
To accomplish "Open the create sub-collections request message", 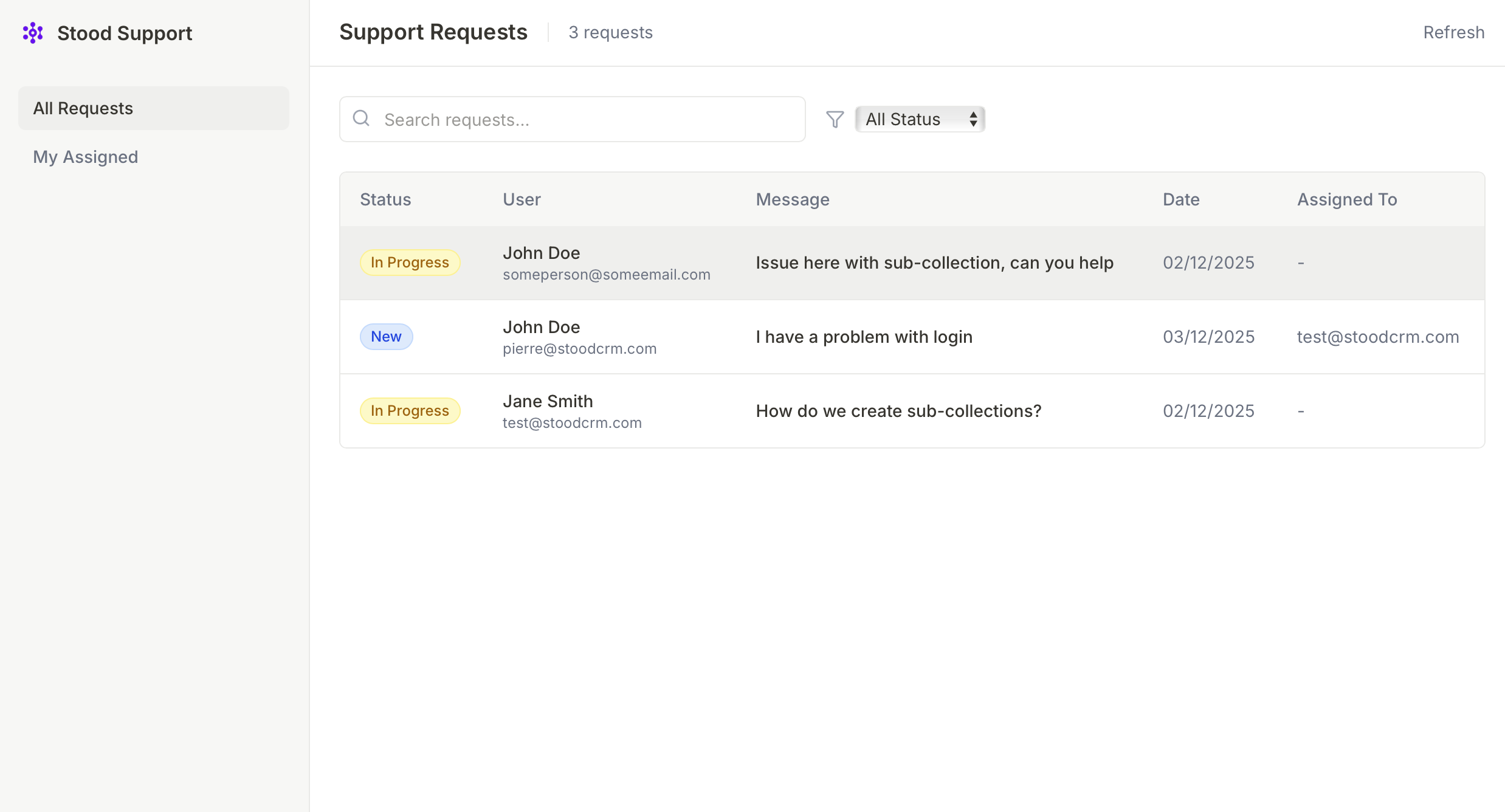I will coord(898,411).
